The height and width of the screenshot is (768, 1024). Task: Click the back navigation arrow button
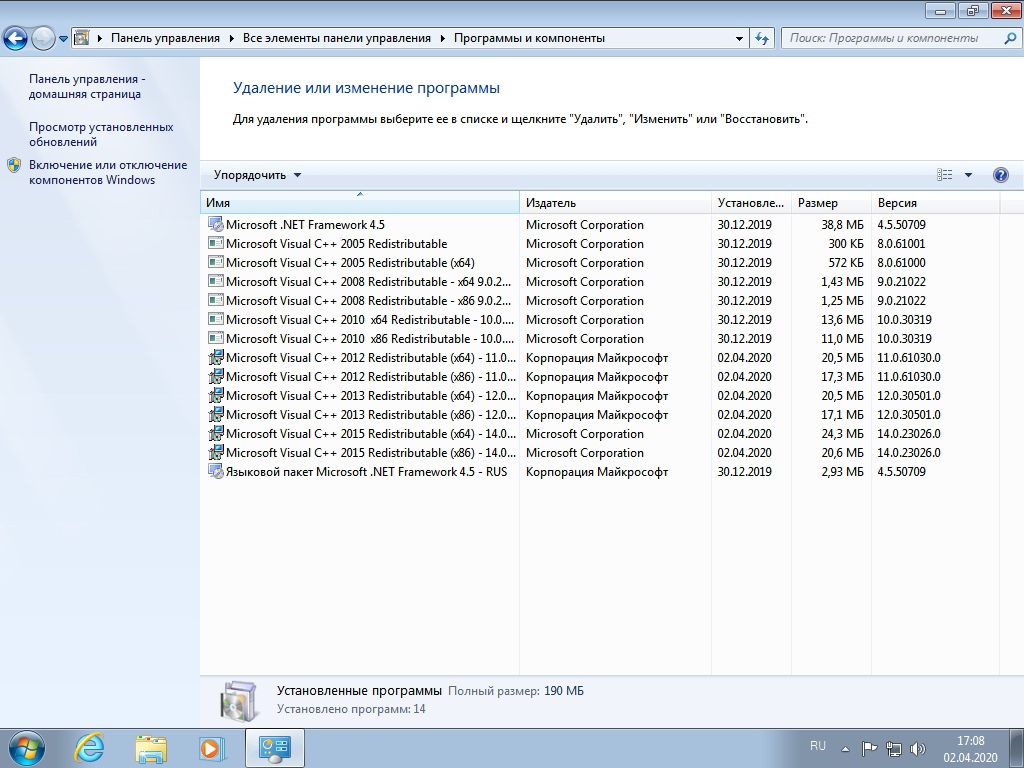click(16, 39)
